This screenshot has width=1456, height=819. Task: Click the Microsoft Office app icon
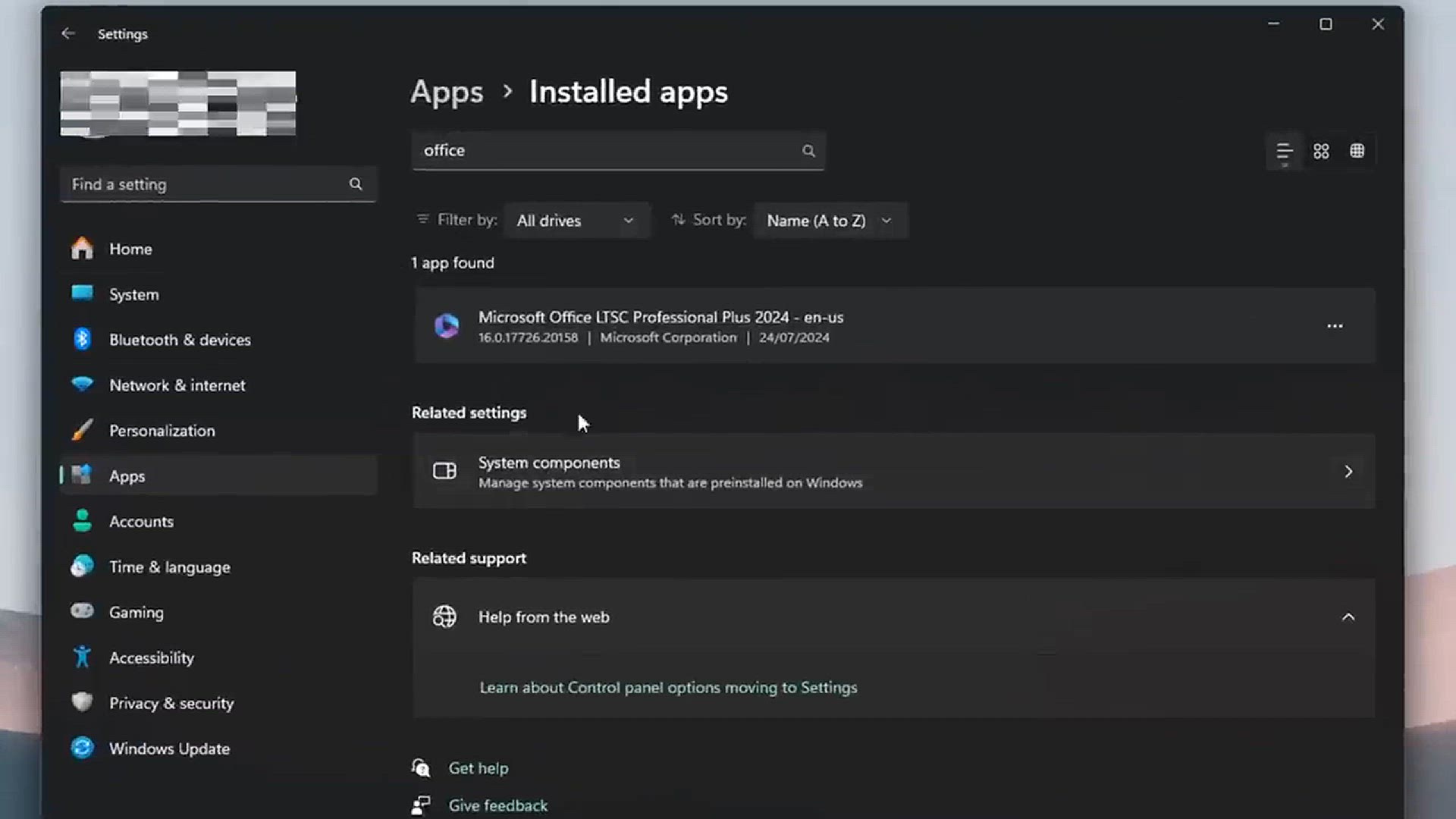pos(446,326)
